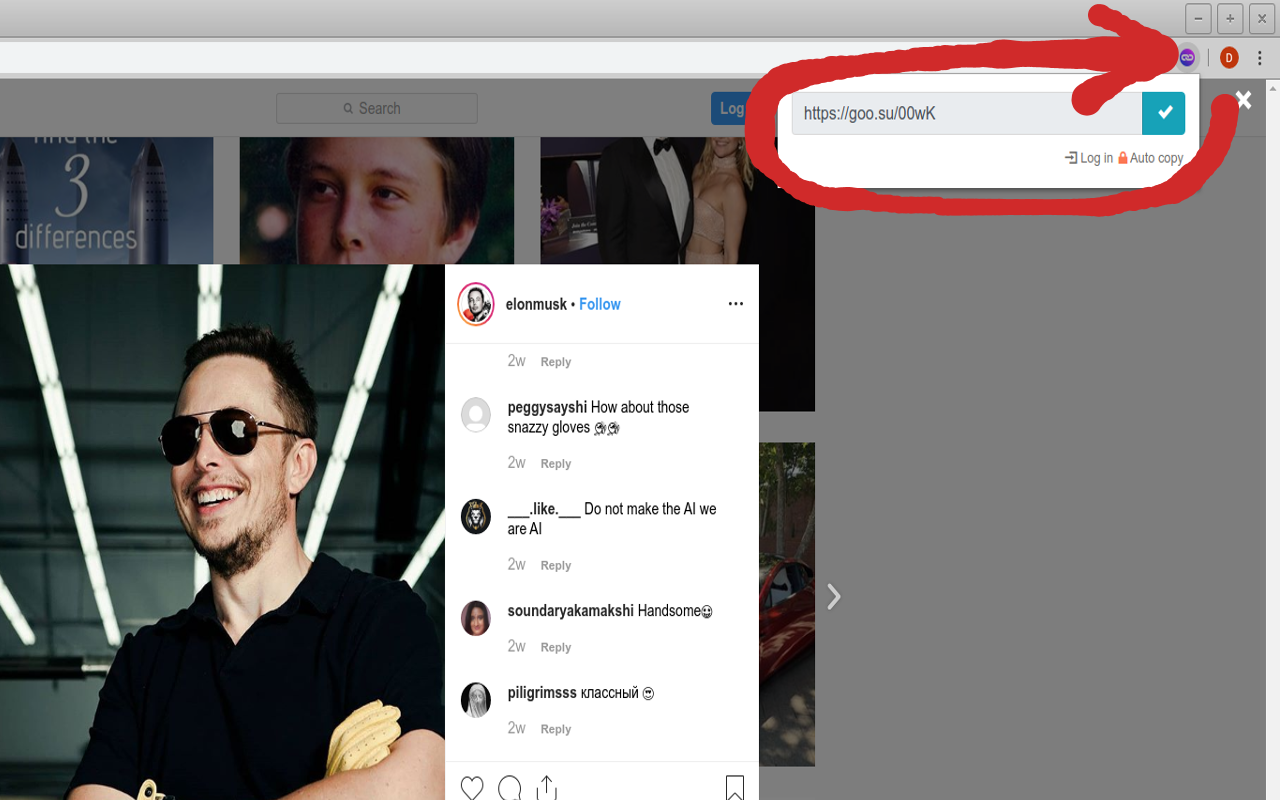
Task: Reply to piligrimsss comment
Action: [x=556, y=730]
